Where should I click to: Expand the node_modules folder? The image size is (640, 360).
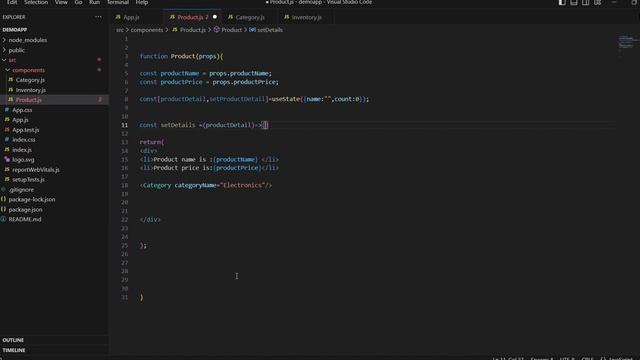pos(4,40)
